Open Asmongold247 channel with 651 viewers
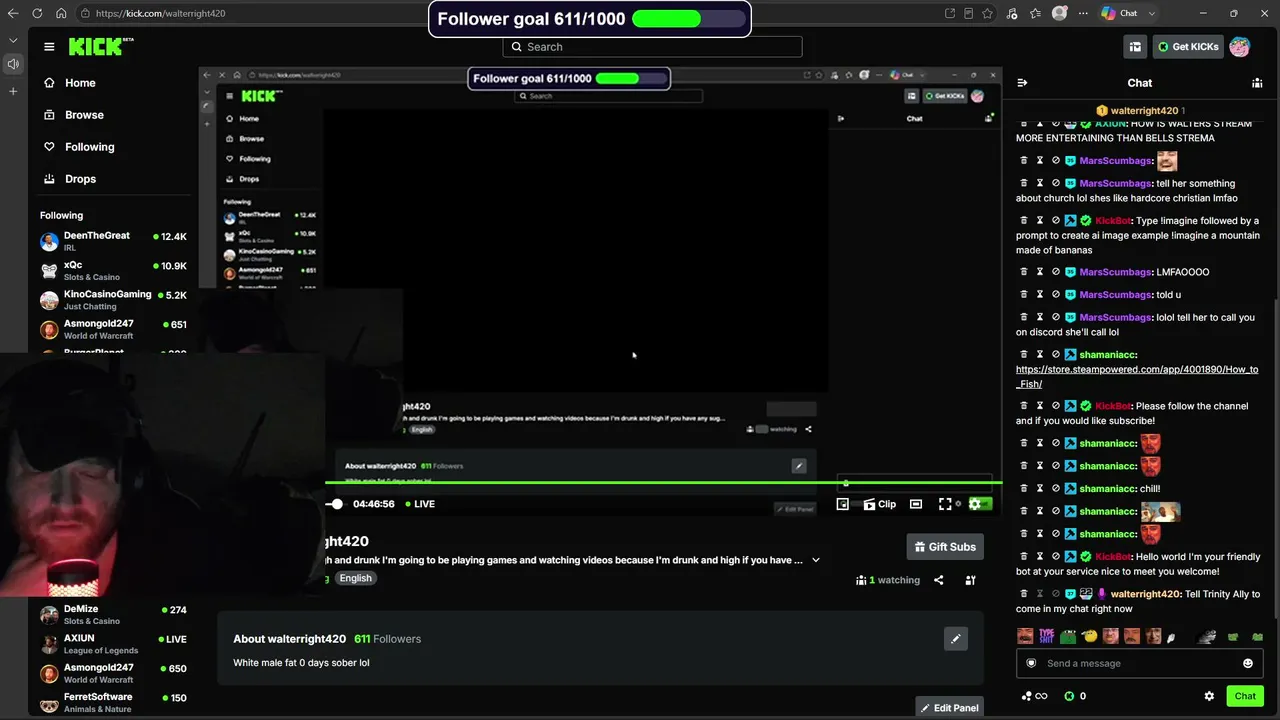This screenshot has height=720, width=1280. tap(113, 329)
